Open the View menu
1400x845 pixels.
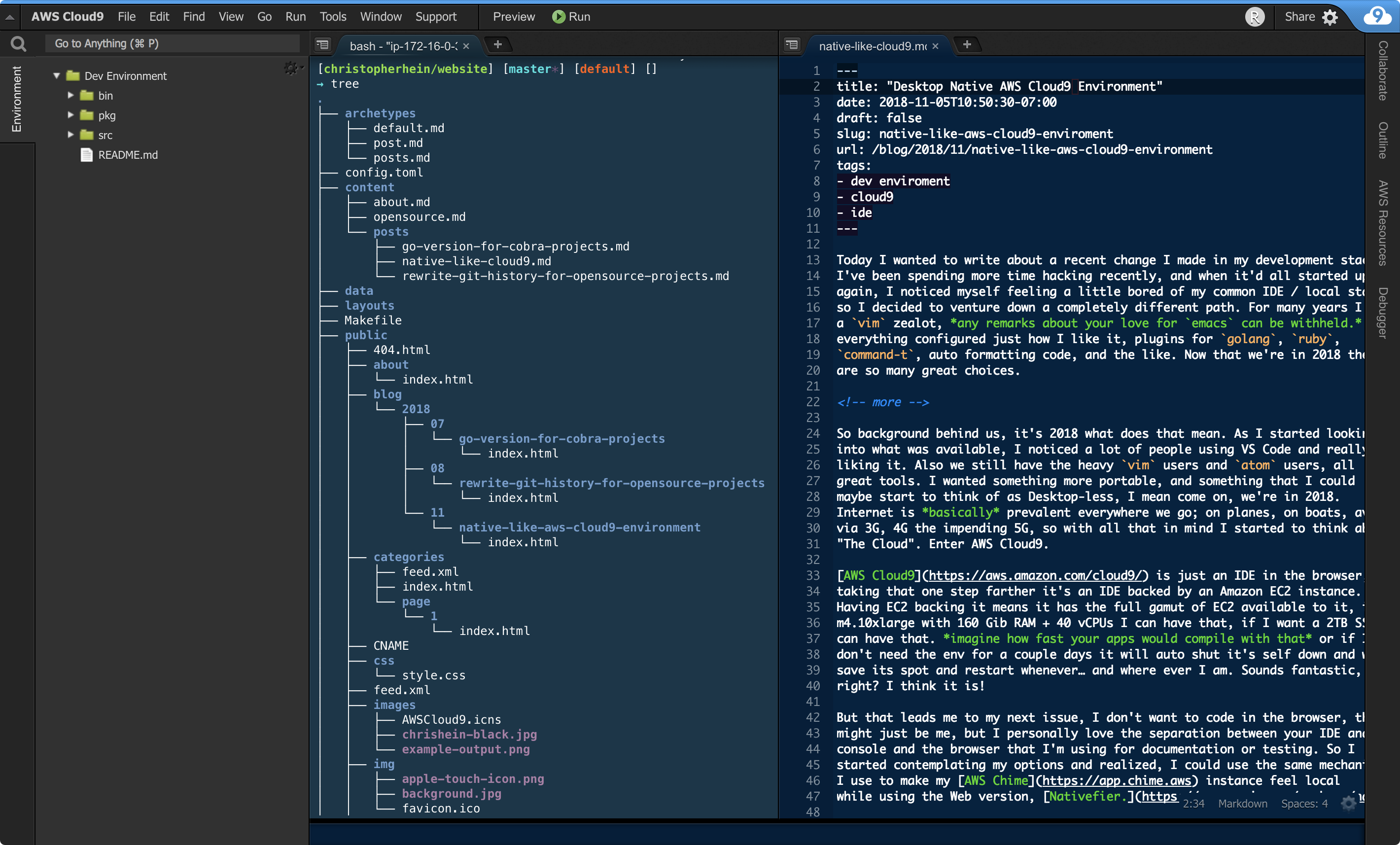pyautogui.click(x=231, y=17)
